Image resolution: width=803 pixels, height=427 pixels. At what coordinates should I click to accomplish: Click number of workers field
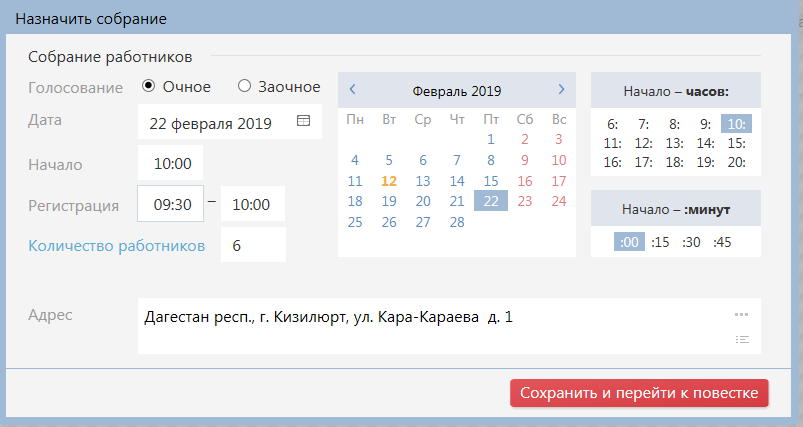click(x=252, y=245)
